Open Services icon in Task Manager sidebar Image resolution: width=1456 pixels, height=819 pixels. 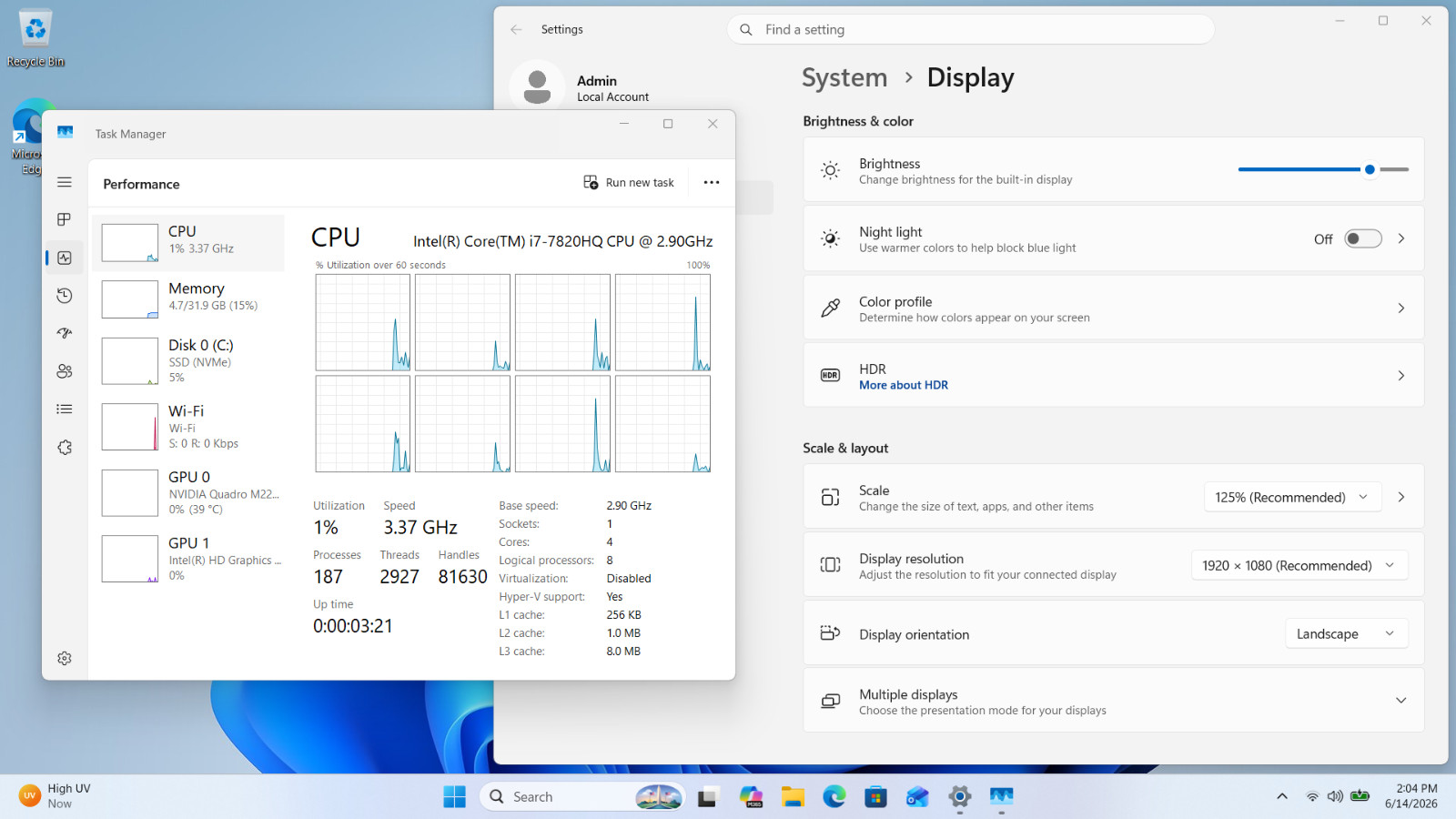[x=65, y=448]
